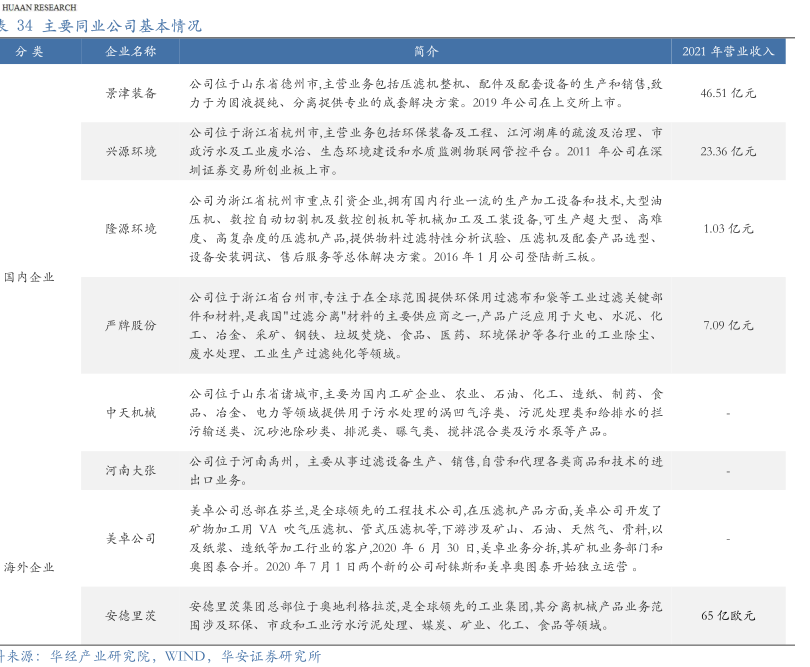Click the revenue value 1.03 亿元
The image size is (810, 667).
[x=728, y=229]
